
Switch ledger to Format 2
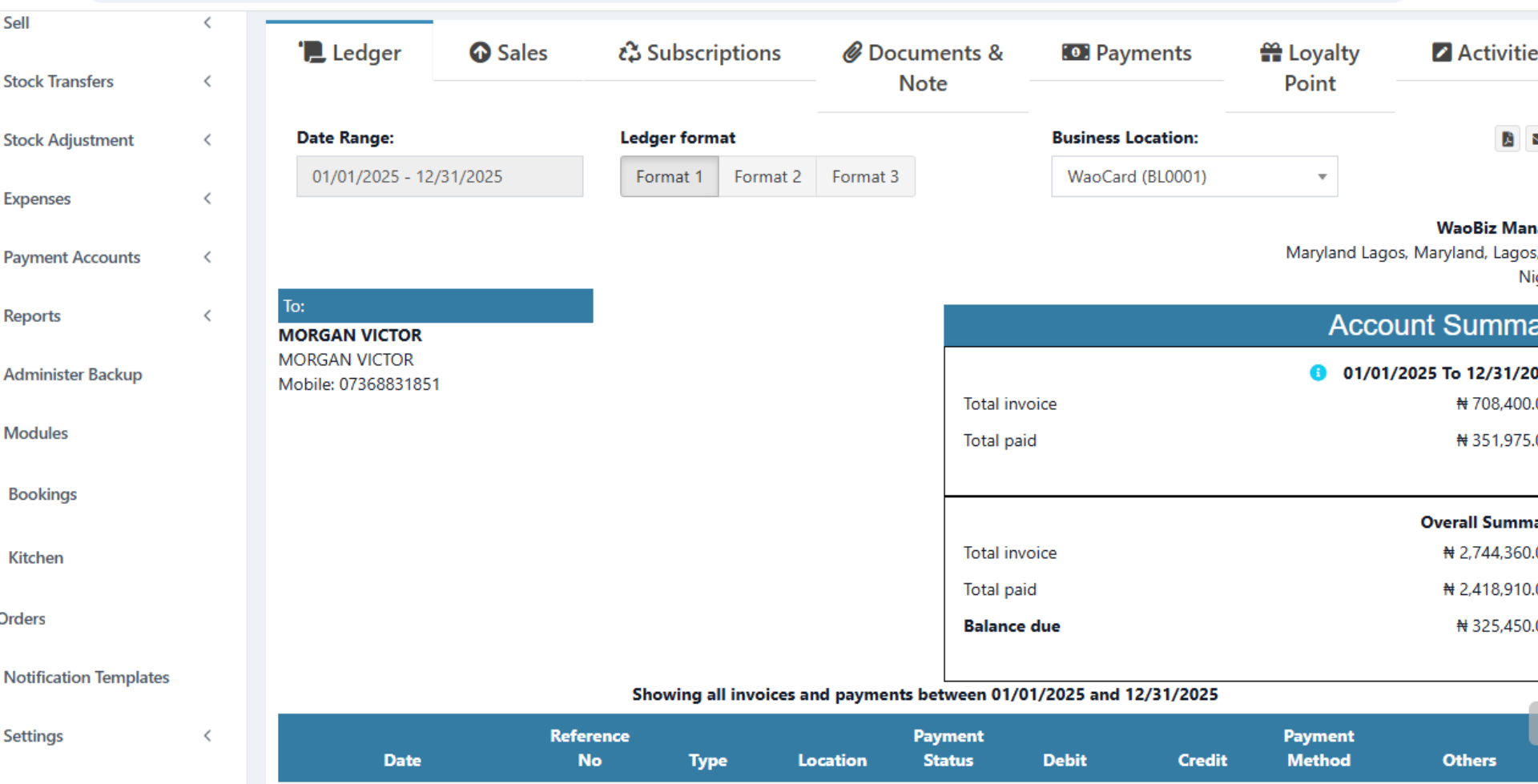pos(767,176)
